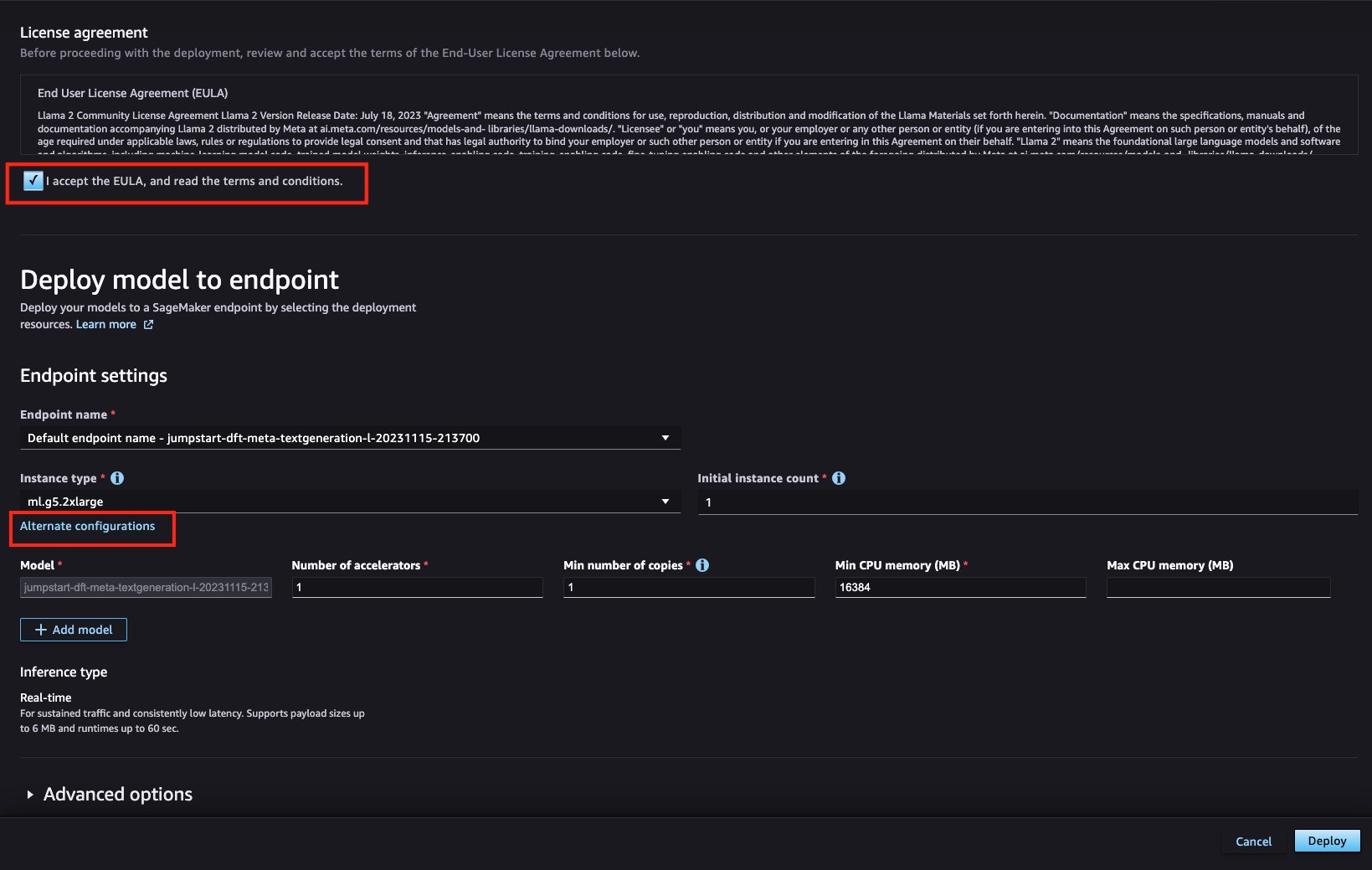The image size is (1372, 870).
Task: Click the 'License agreement' heading
Action: [84, 33]
